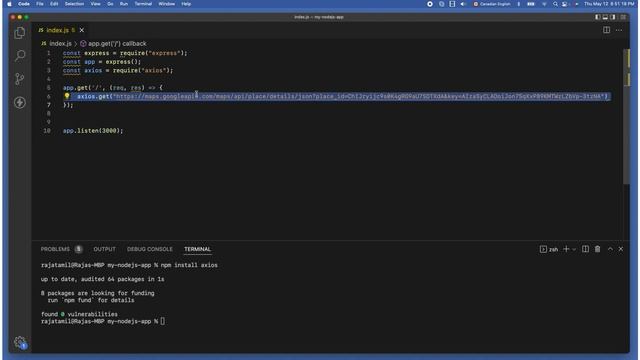Click app.get('/') callback breadcrumb
Viewport: 640px width, 360px height.
[117, 43]
